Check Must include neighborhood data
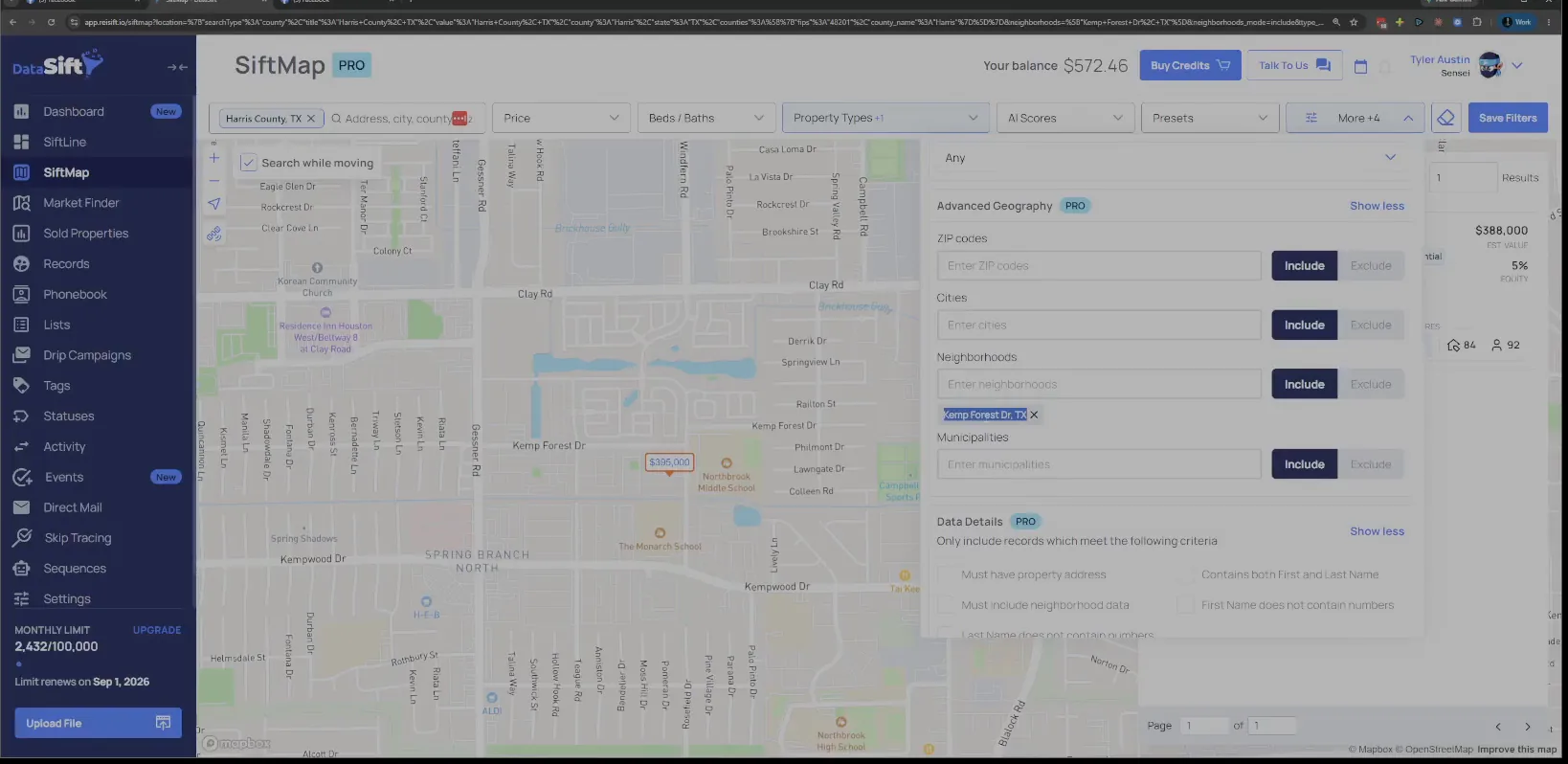1568x764 pixels. pyautogui.click(x=948, y=605)
